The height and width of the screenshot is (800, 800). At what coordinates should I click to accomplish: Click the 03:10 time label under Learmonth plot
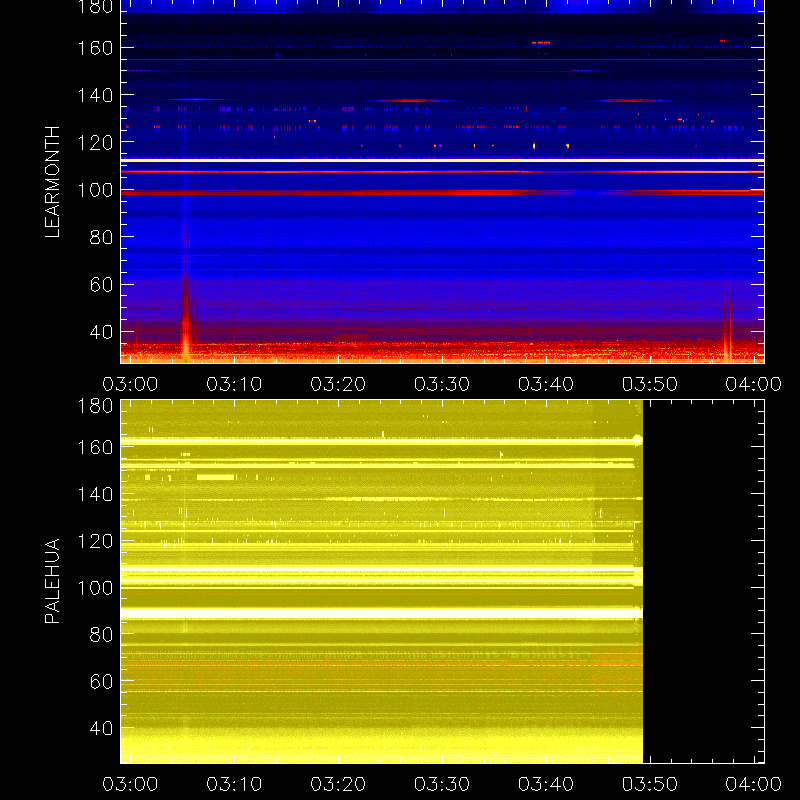234,384
